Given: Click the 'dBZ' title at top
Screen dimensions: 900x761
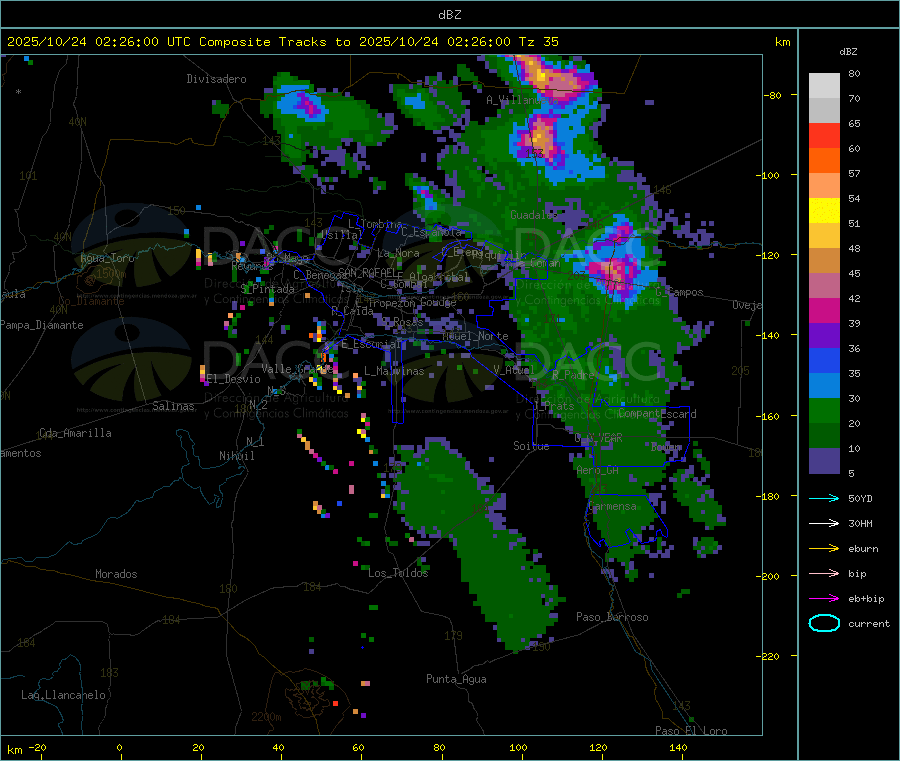Looking at the screenshot, I should 449,15.
